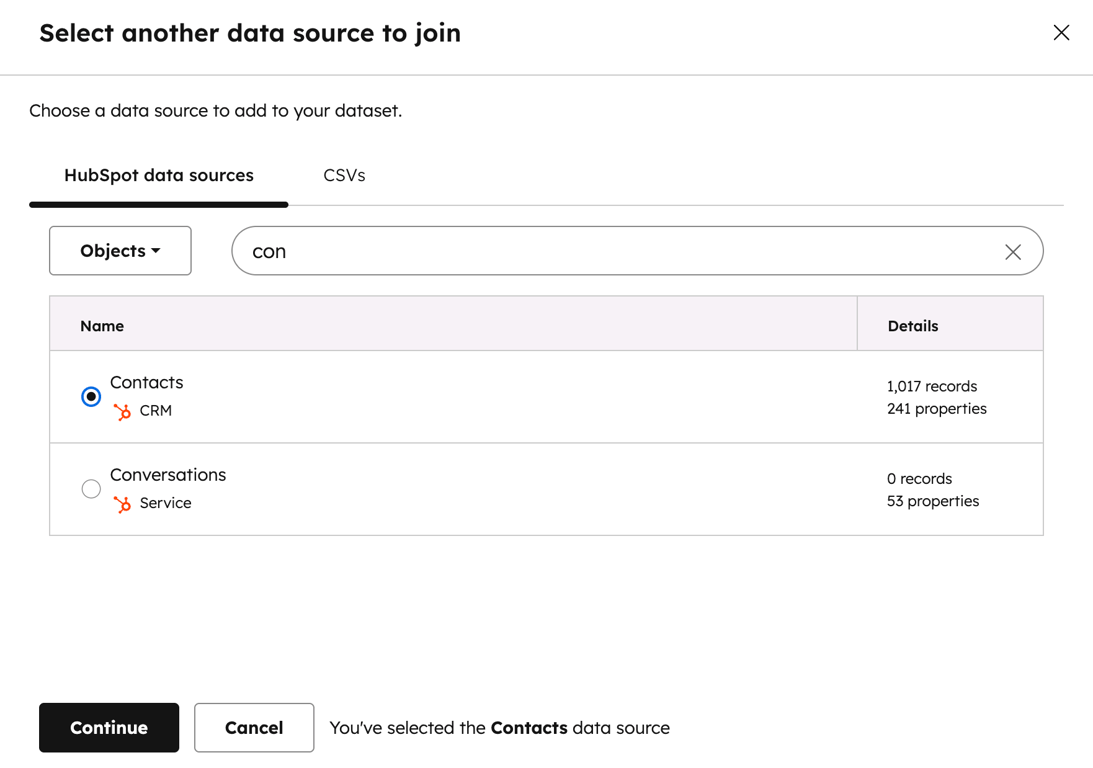
Task: Click the Service label under Conversations
Action: point(166,504)
